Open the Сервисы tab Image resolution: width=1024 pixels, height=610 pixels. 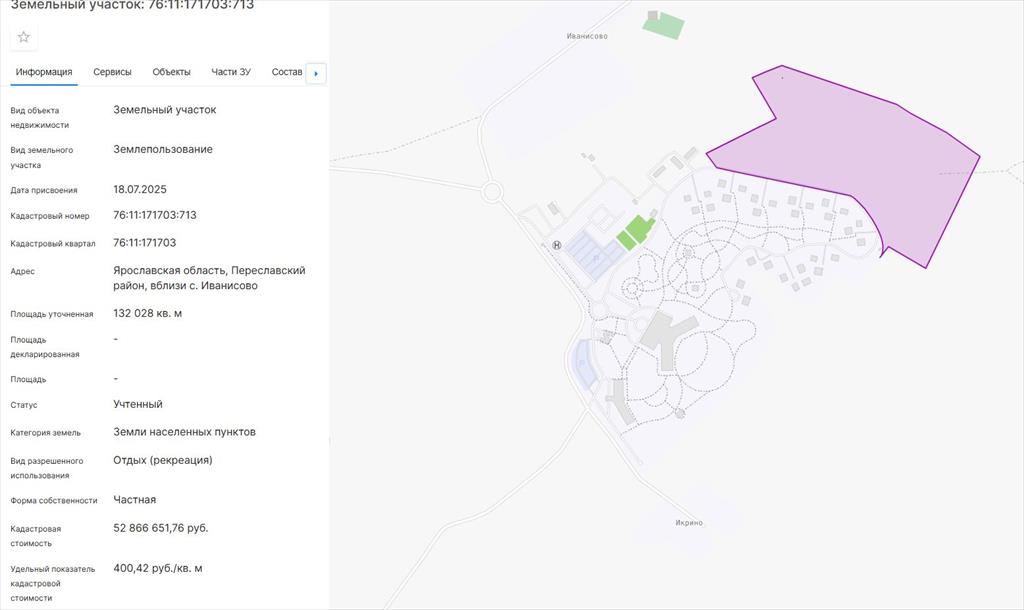(x=112, y=72)
